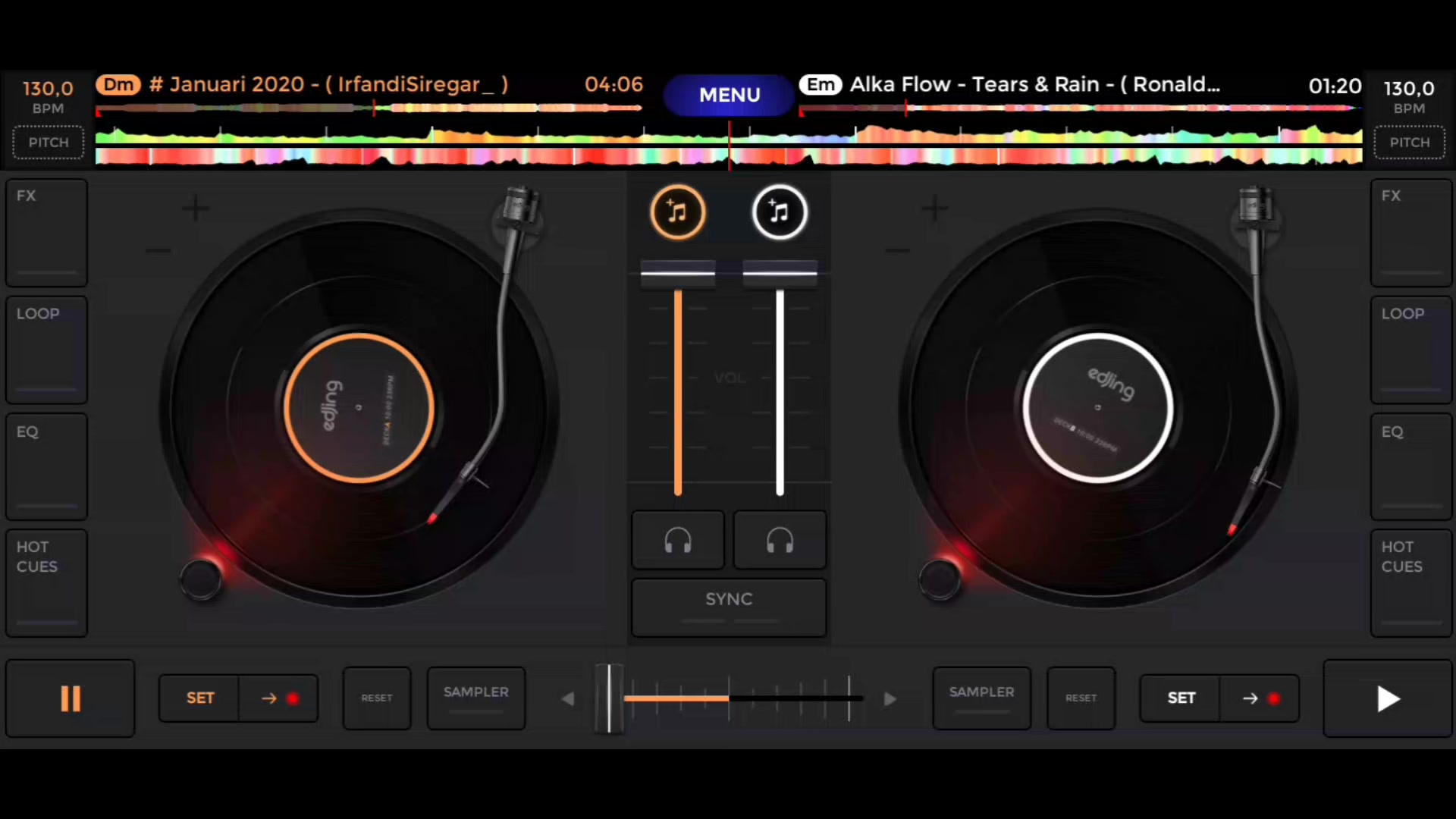The width and height of the screenshot is (1456, 819).
Task: Open right deck EQ panel
Action: [1411, 466]
